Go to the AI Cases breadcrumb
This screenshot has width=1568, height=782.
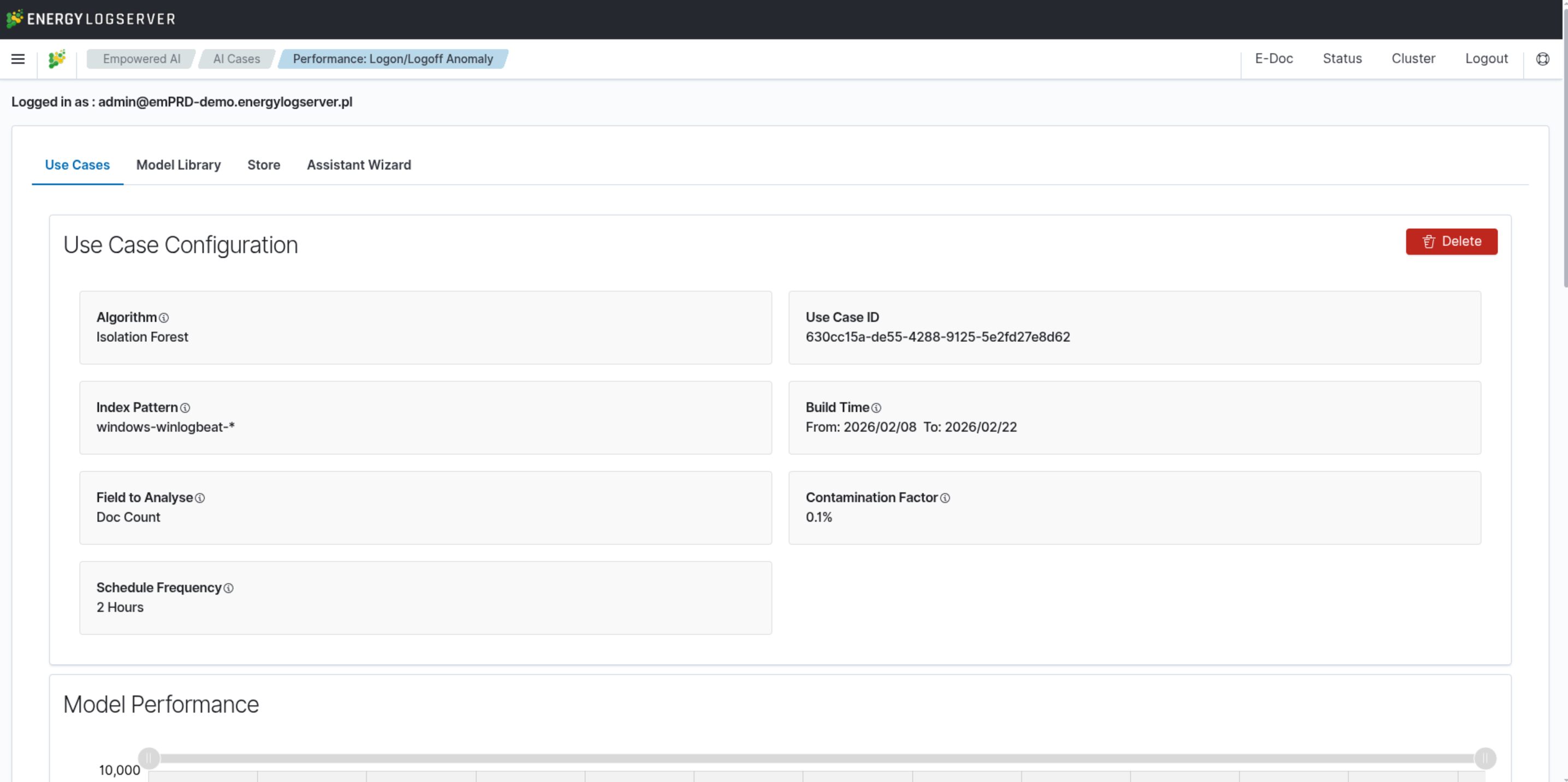coord(236,59)
